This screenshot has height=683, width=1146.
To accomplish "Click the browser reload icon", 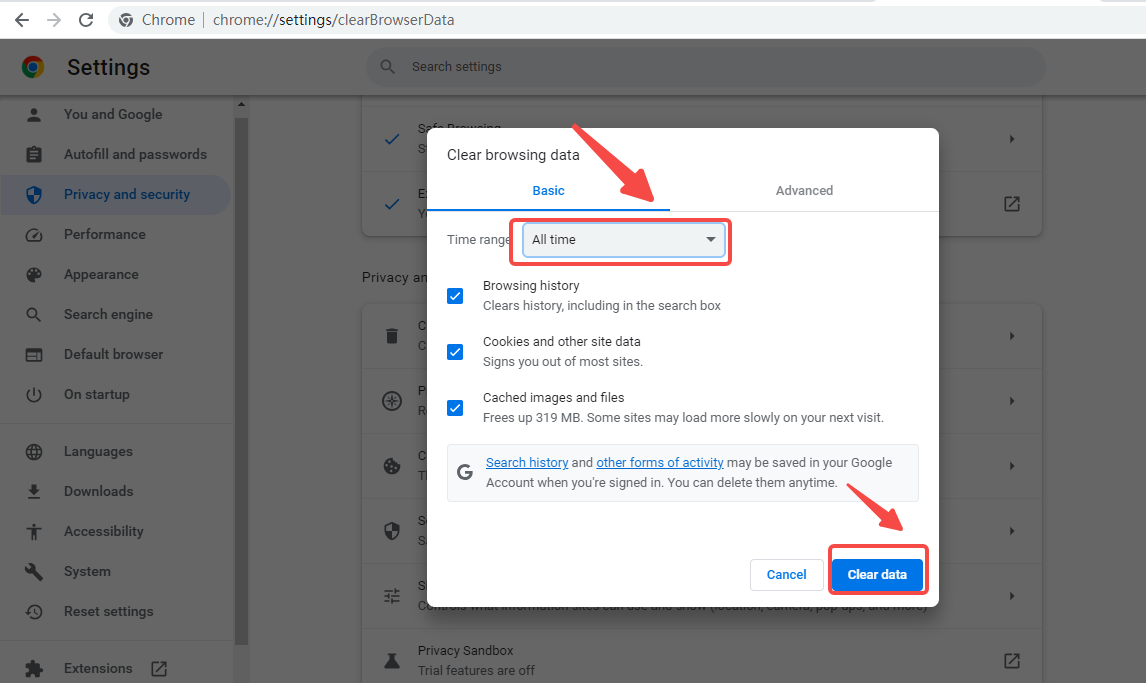I will [x=86, y=20].
